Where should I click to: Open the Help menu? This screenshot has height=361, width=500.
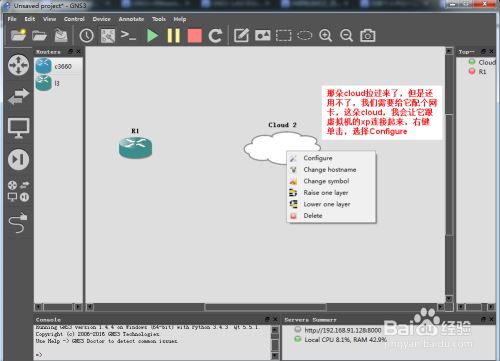tap(180, 19)
